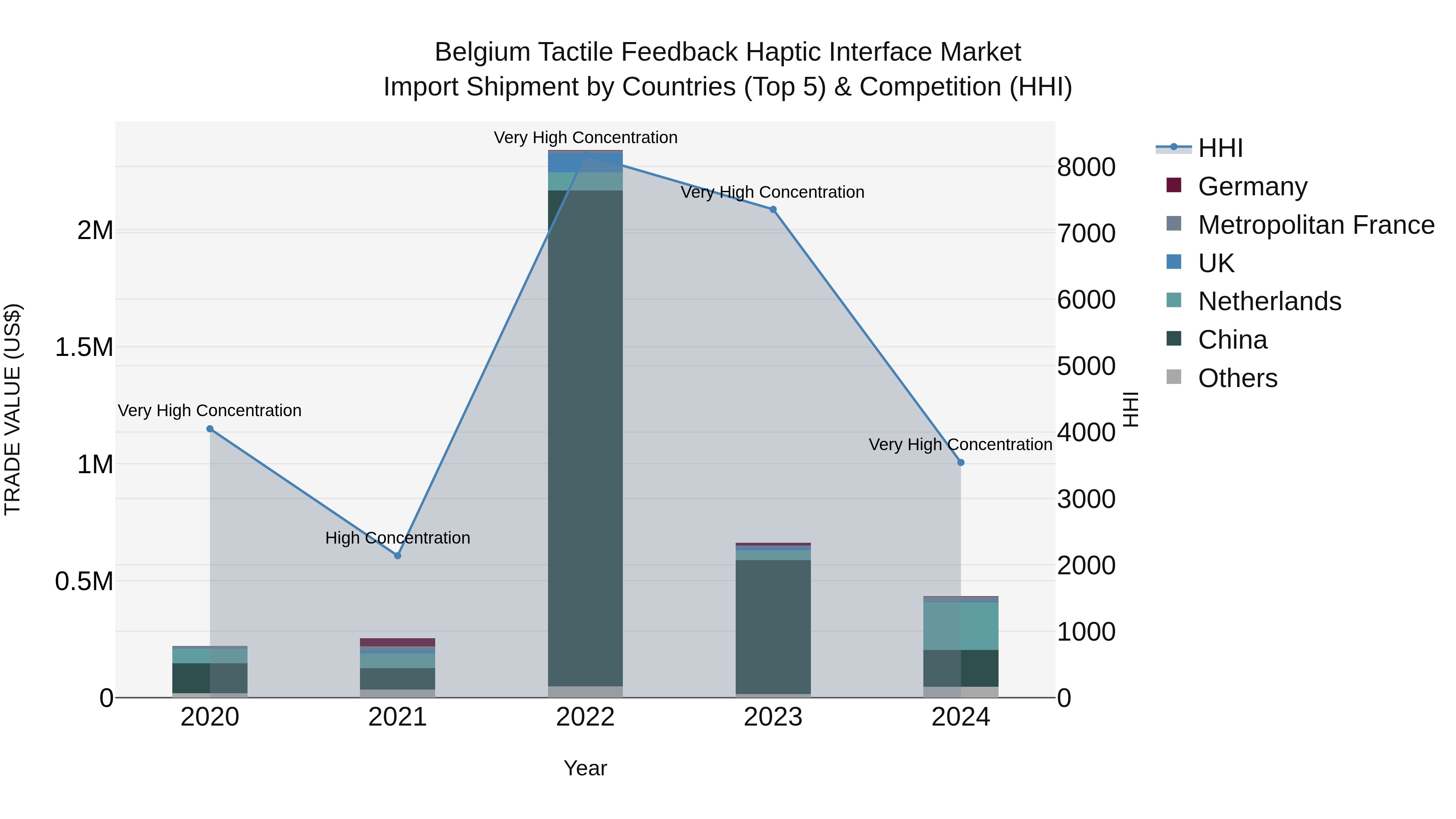This screenshot has width=1456, height=819.
Task: Click the 2021 HHI data point marker
Action: [x=397, y=556]
